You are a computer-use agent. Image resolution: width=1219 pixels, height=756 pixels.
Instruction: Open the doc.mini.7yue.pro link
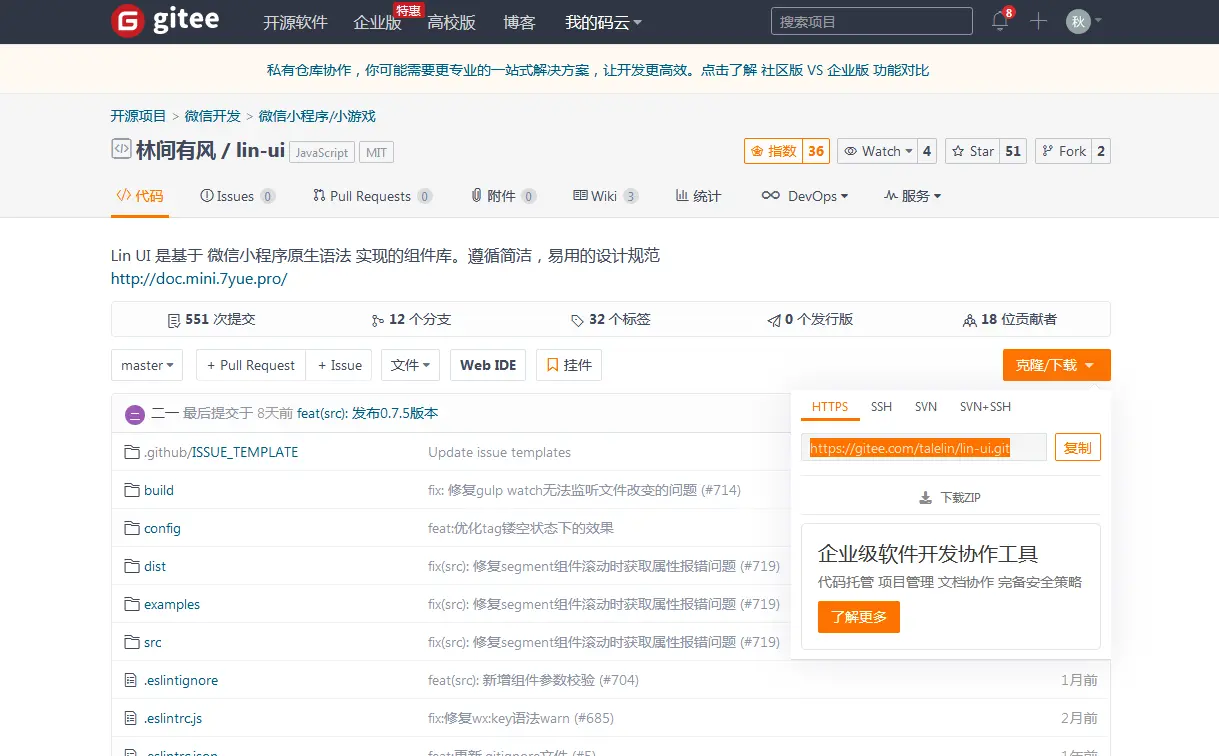pyautogui.click(x=199, y=279)
